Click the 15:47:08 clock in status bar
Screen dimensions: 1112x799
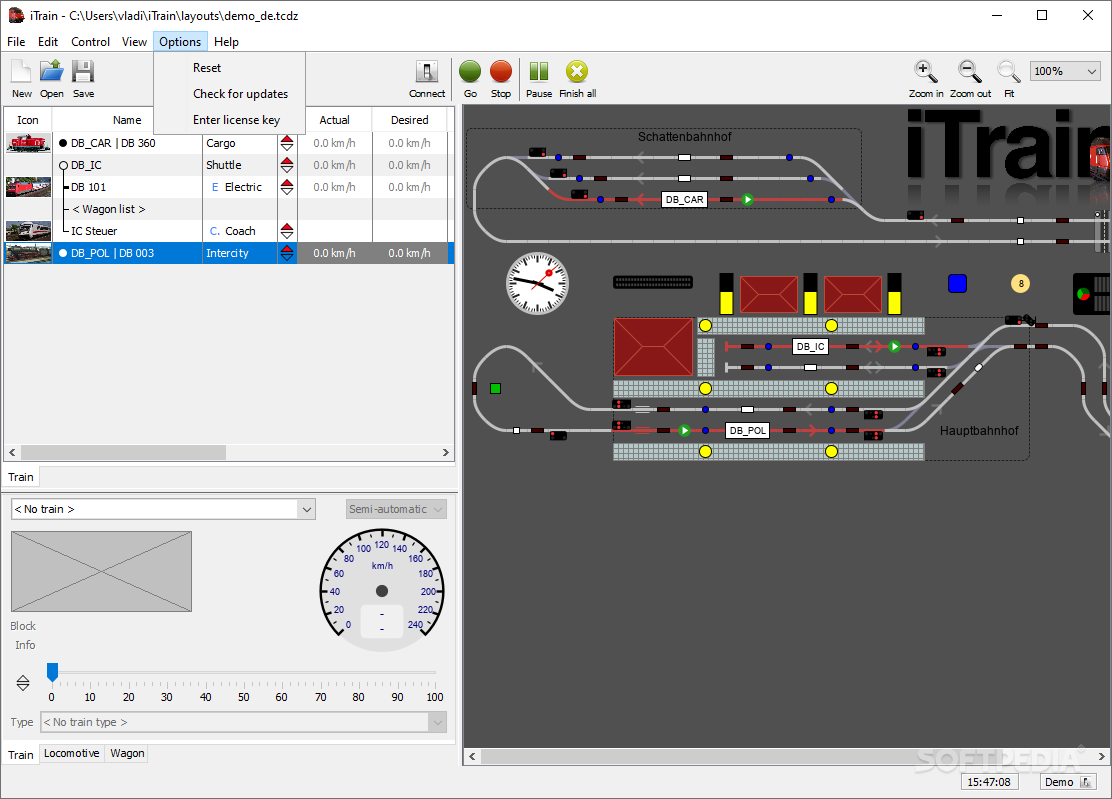[989, 782]
